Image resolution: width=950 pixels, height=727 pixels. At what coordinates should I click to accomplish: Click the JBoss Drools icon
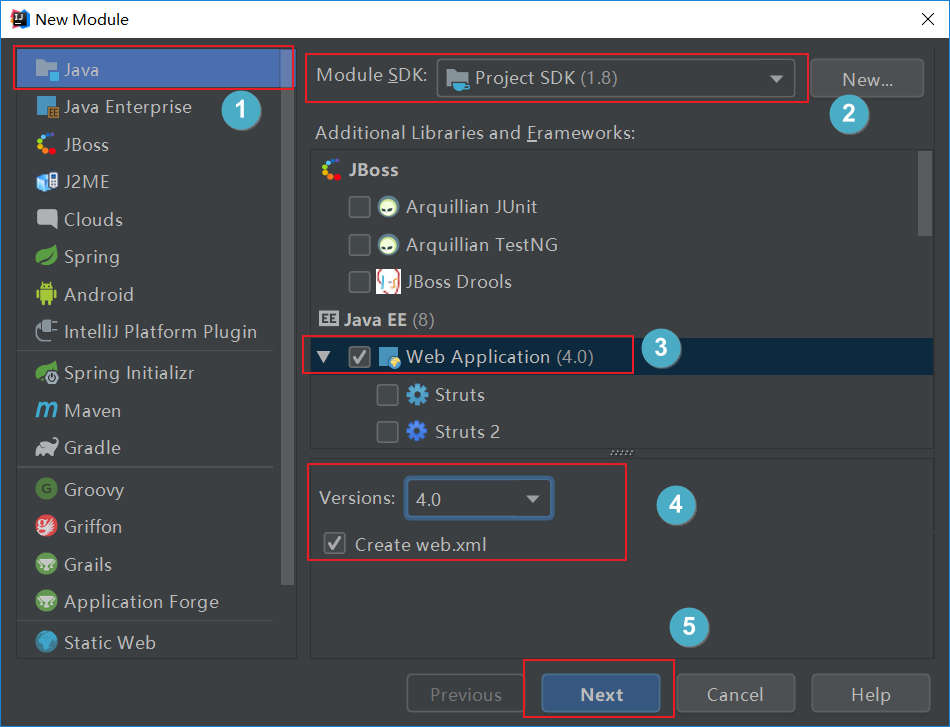[388, 282]
